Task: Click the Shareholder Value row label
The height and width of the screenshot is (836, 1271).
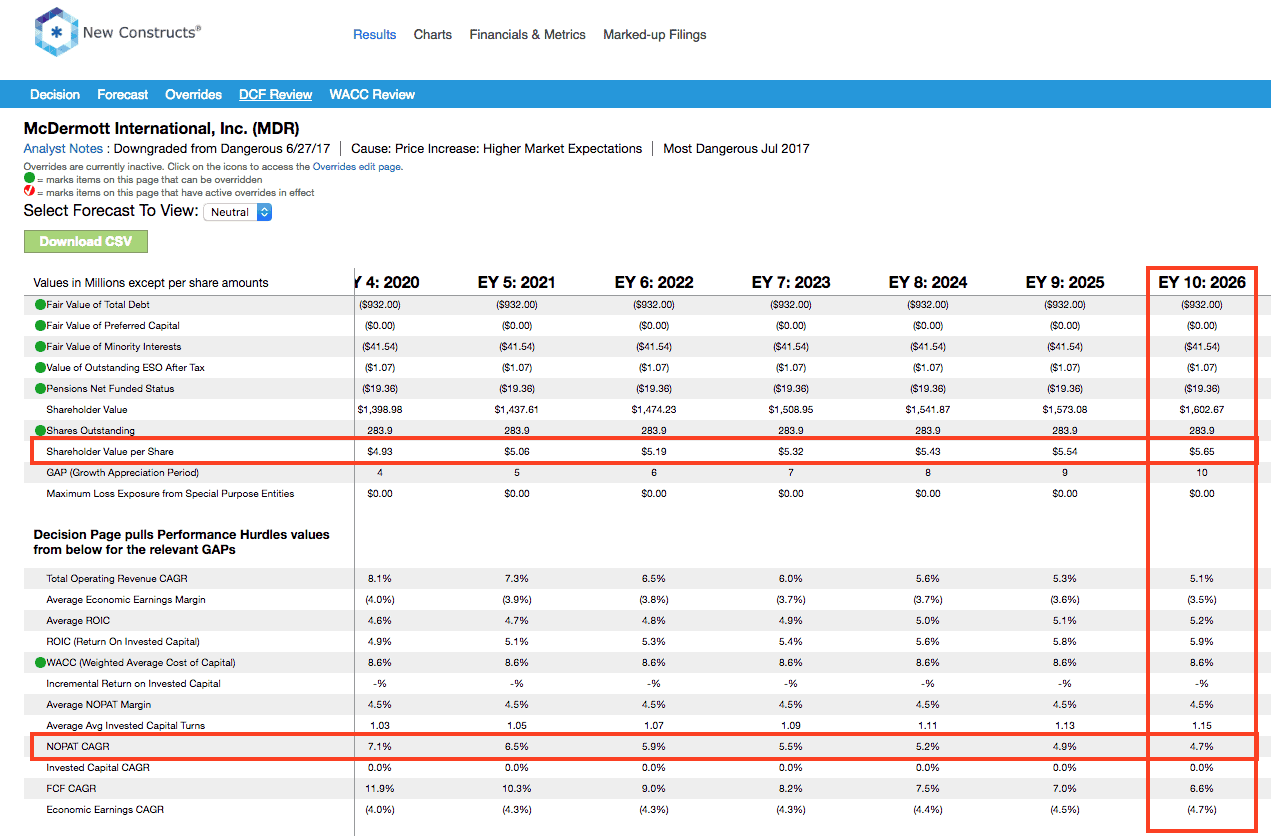Action: (87, 410)
